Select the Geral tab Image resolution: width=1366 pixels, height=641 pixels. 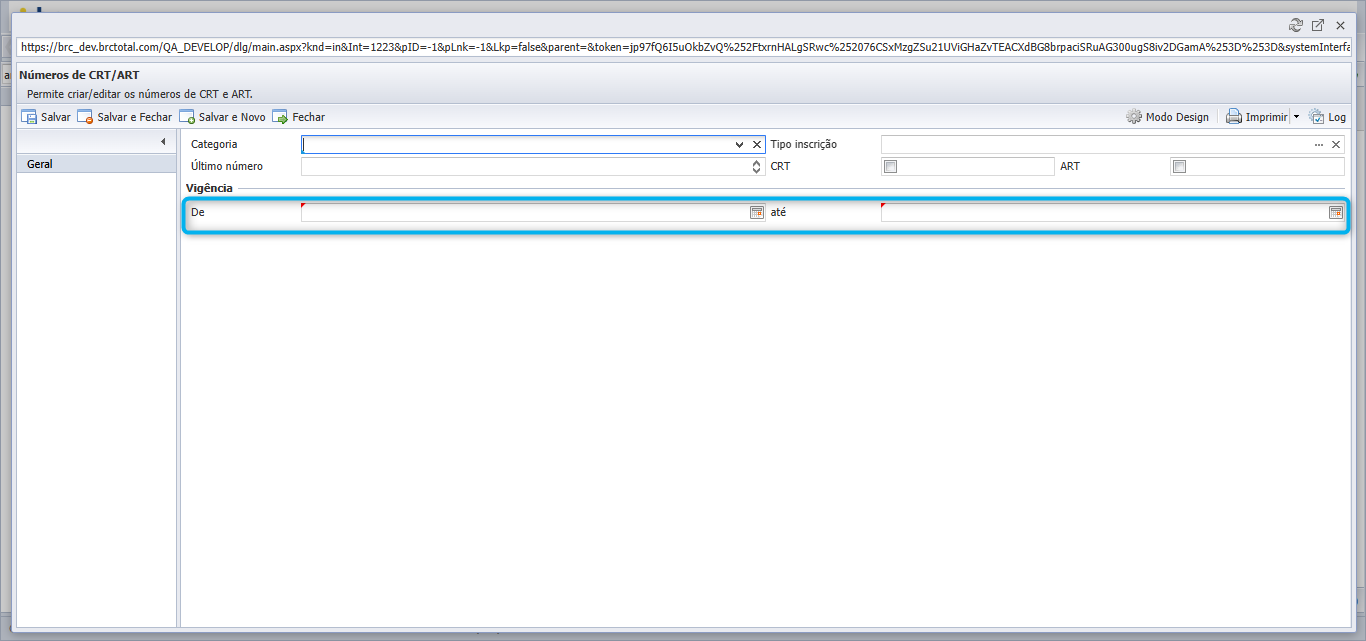[97, 164]
